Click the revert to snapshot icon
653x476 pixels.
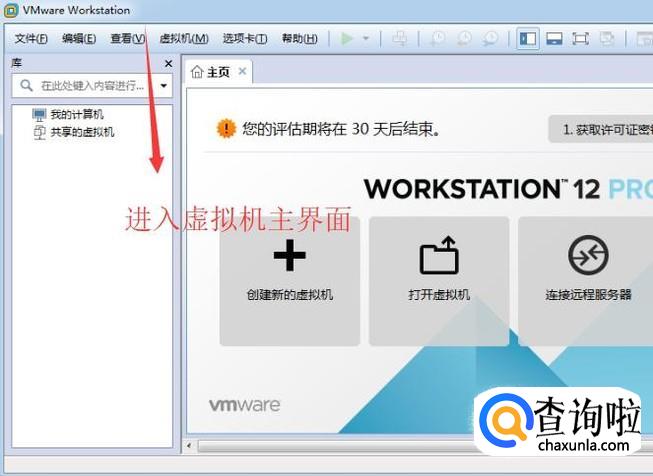tap(464, 39)
